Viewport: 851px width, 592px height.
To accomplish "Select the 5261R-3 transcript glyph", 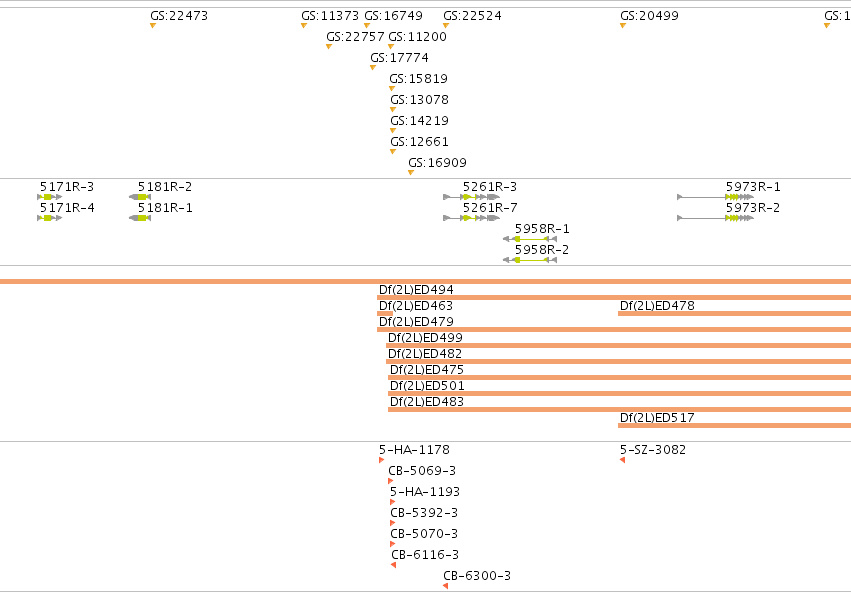I will (472, 197).
